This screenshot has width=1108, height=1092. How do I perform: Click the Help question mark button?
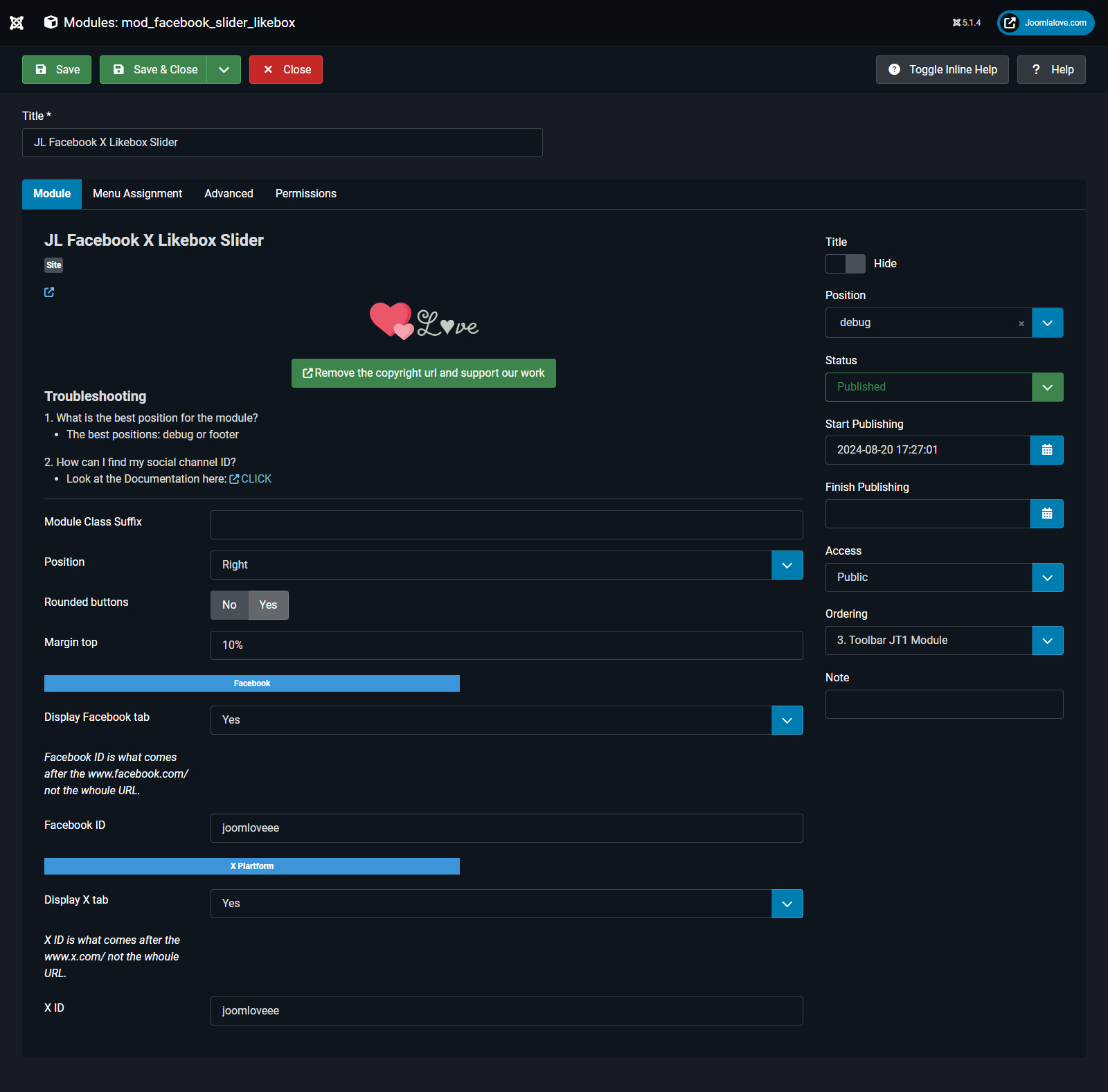pyautogui.click(x=1051, y=70)
